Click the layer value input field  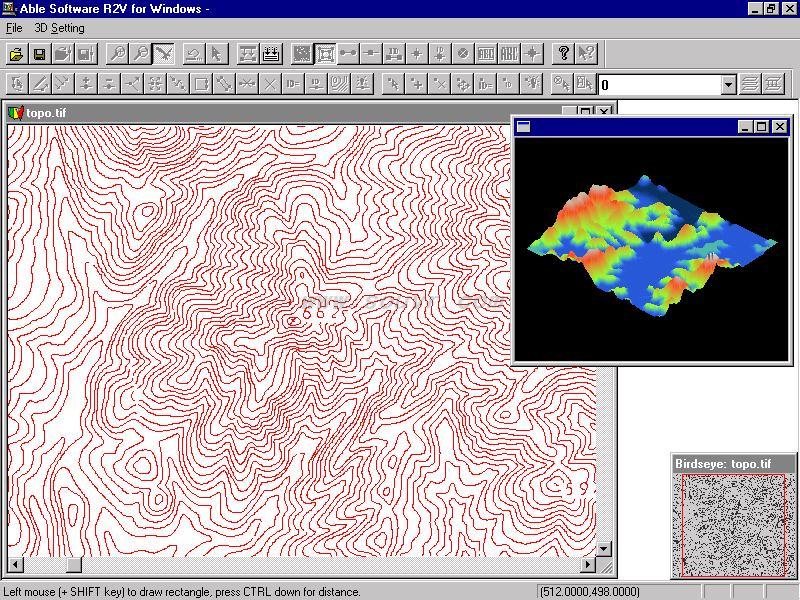[660, 85]
